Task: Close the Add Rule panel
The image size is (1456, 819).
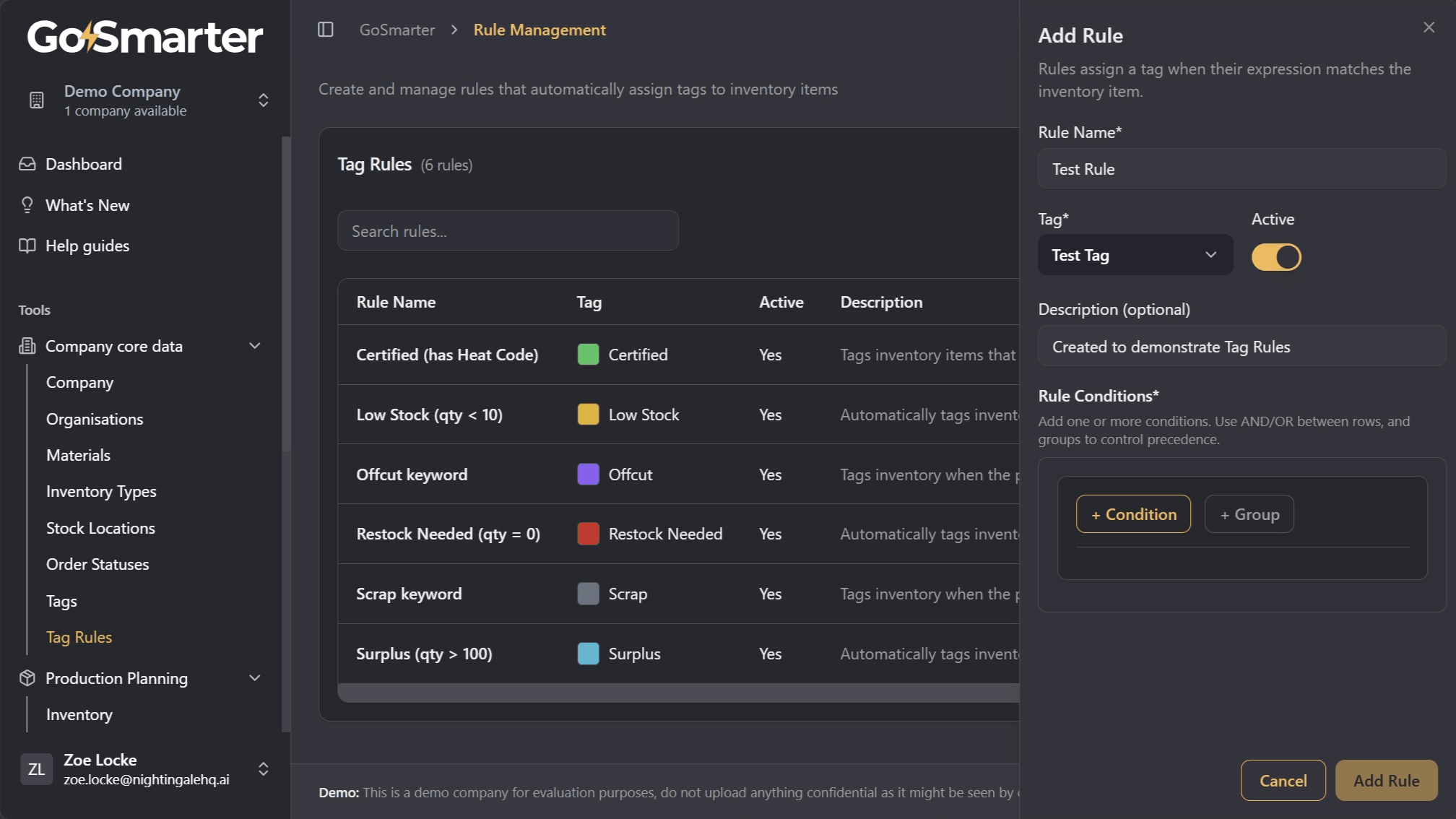Action: 1429,27
